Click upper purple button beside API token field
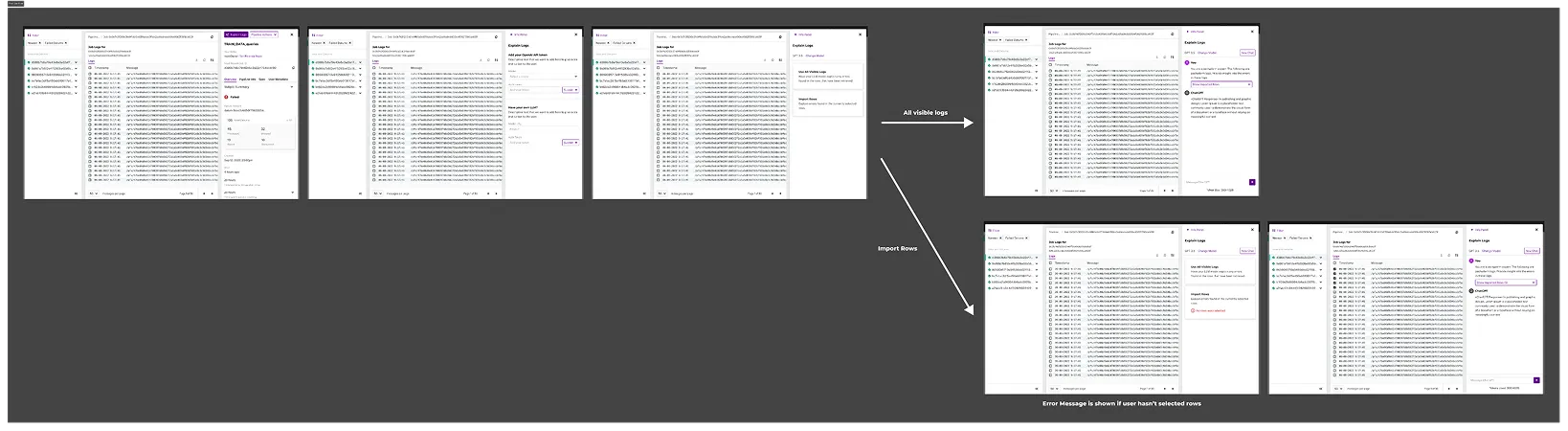Image resolution: width=1568 pixels, height=431 pixels. (571, 89)
